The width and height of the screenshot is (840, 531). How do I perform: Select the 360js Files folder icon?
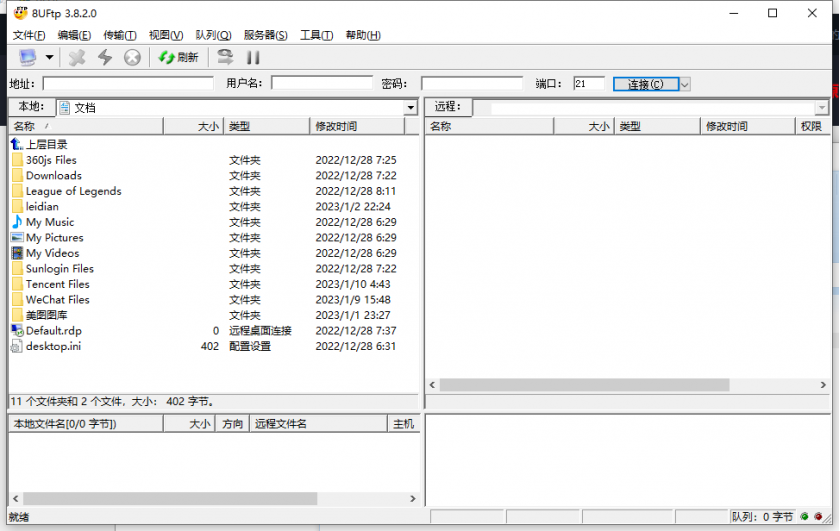17,160
